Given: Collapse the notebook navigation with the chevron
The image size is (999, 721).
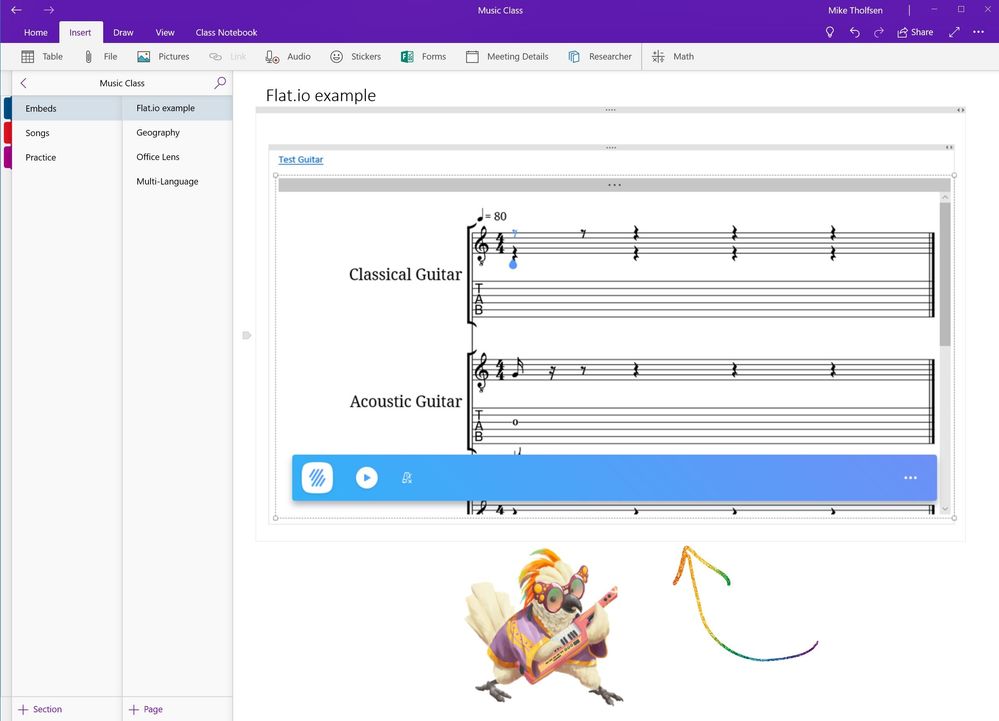Looking at the screenshot, I should pyautogui.click(x=24, y=83).
